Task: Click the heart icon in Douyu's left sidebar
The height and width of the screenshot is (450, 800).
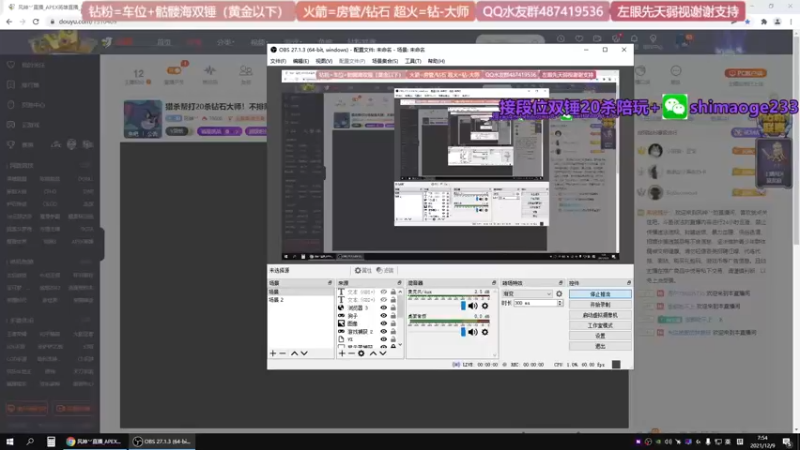Action: point(11,65)
